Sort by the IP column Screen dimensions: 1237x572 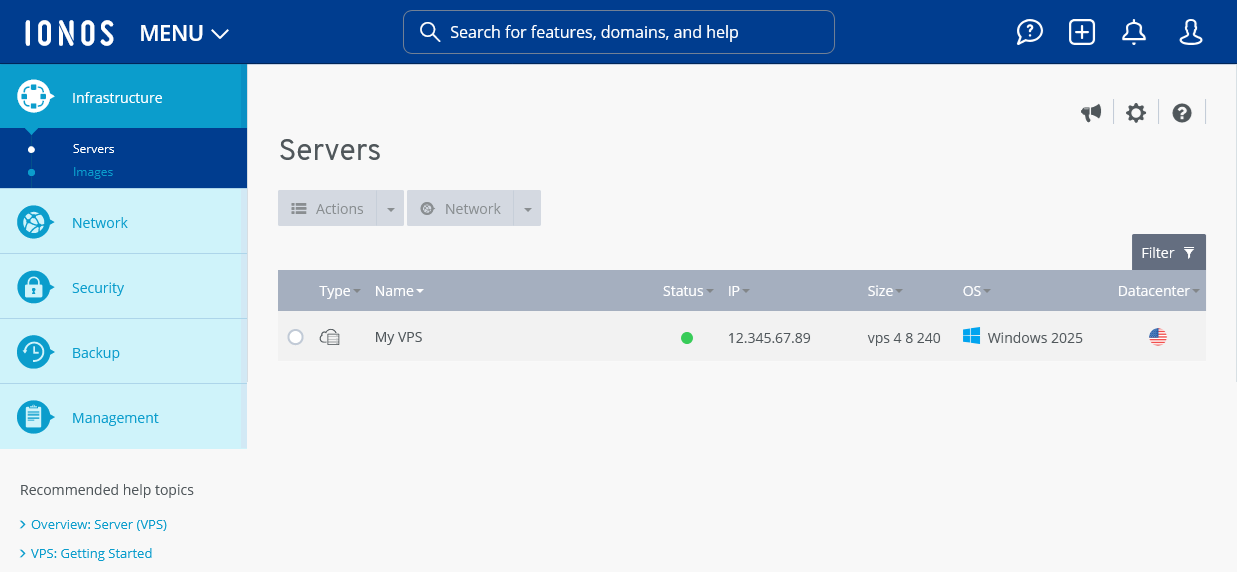point(739,291)
